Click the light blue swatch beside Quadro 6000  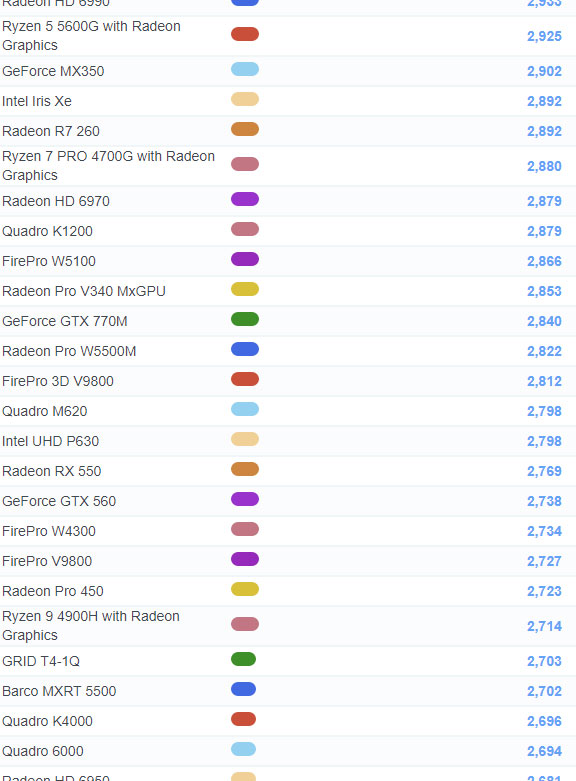click(x=243, y=749)
